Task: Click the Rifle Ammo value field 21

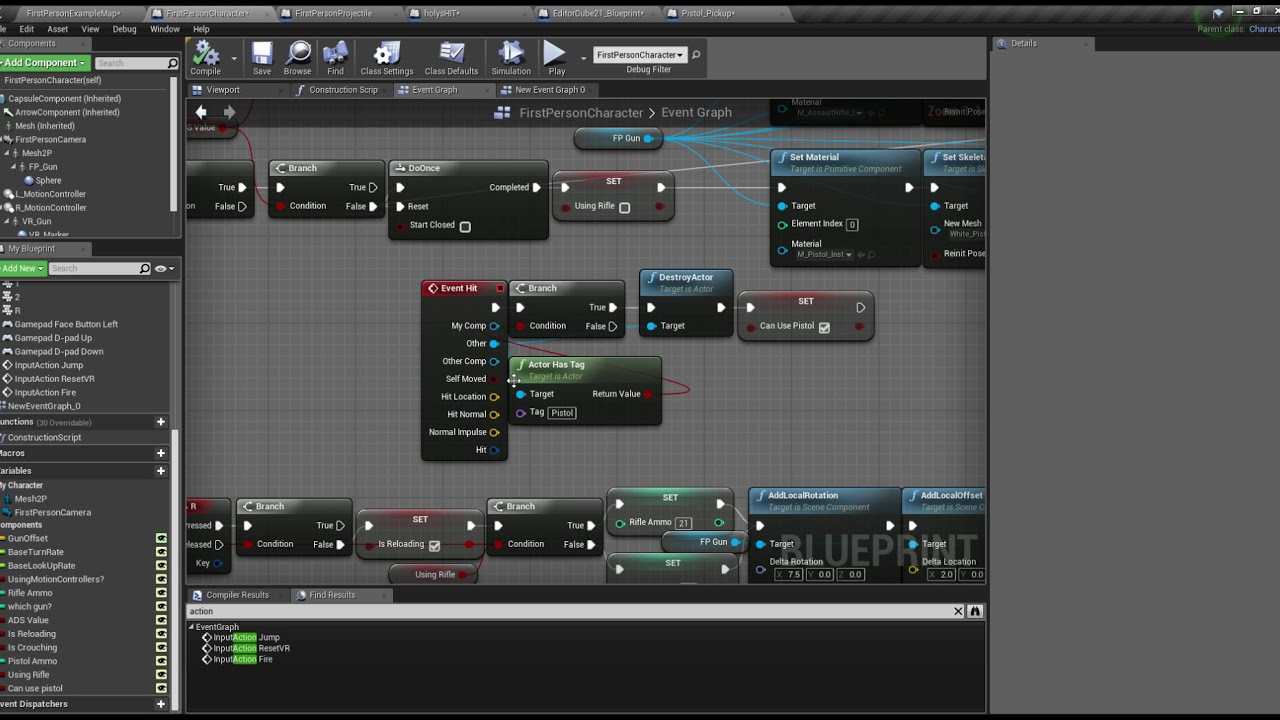Action: [683, 523]
